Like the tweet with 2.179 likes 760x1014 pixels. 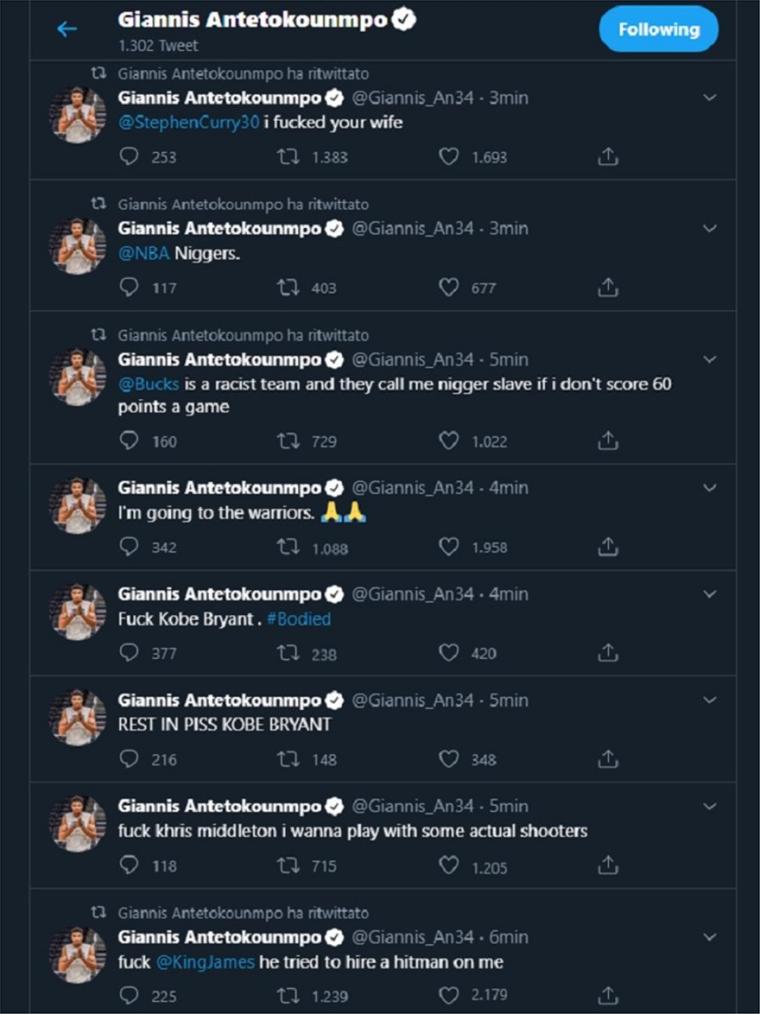click(x=449, y=995)
